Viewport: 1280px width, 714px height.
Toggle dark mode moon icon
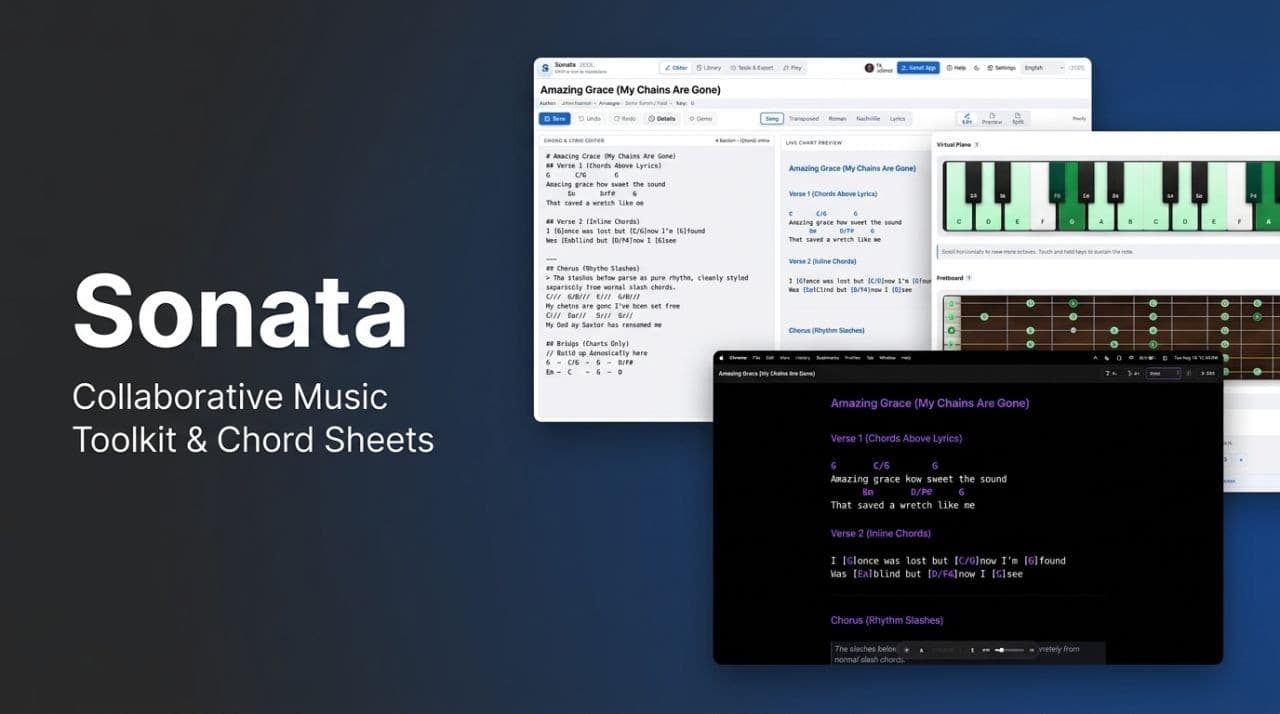click(x=977, y=68)
